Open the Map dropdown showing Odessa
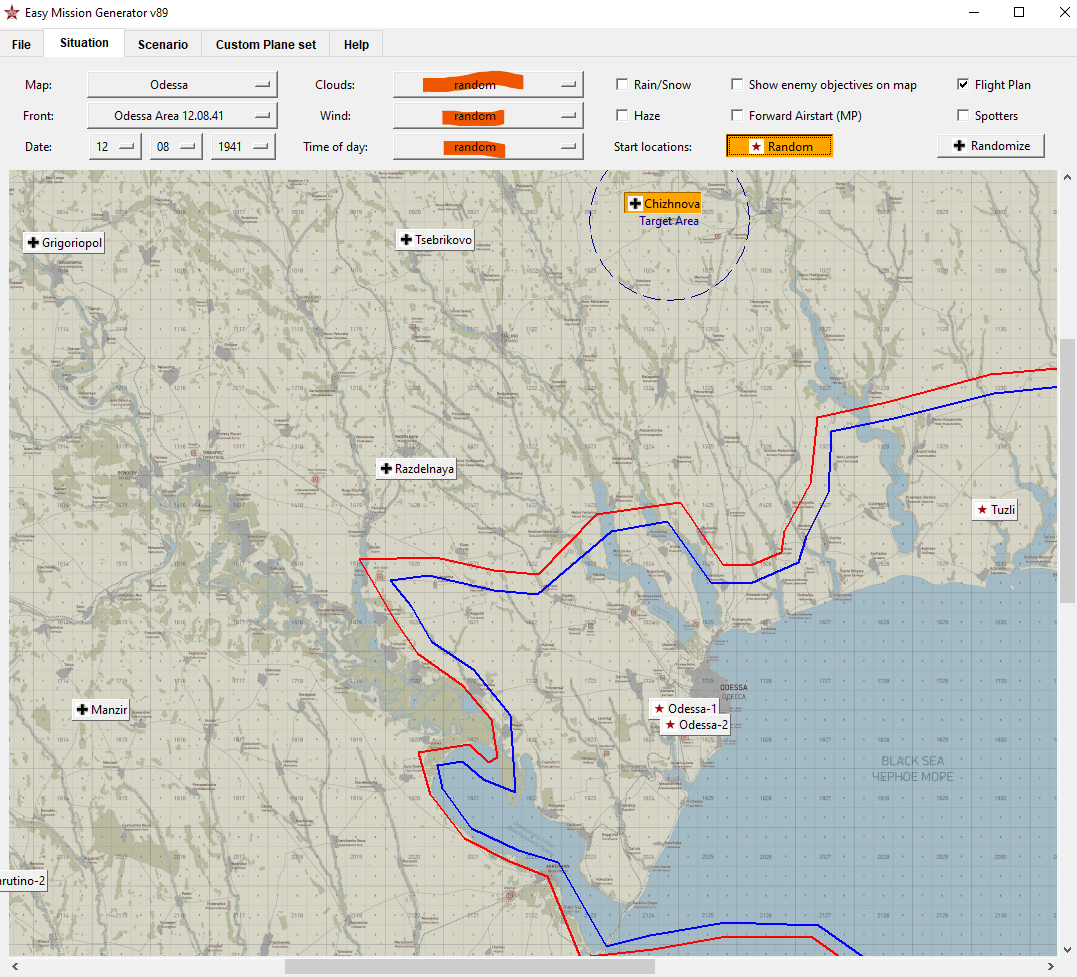This screenshot has width=1077, height=977. pyautogui.click(x=181, y=85)
